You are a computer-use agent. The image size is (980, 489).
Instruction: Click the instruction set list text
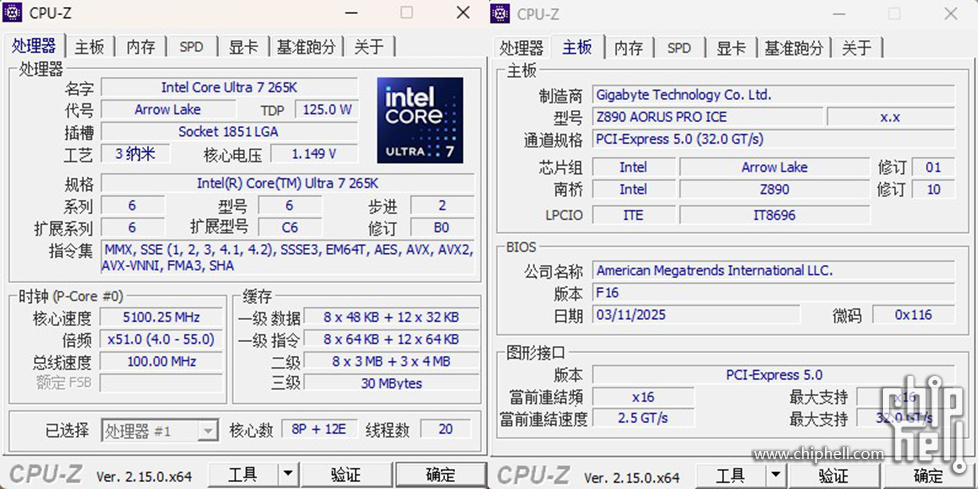pos(288,258)
